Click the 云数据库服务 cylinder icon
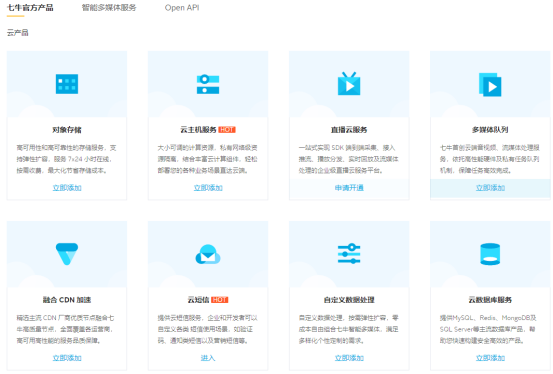 (490, 254)
